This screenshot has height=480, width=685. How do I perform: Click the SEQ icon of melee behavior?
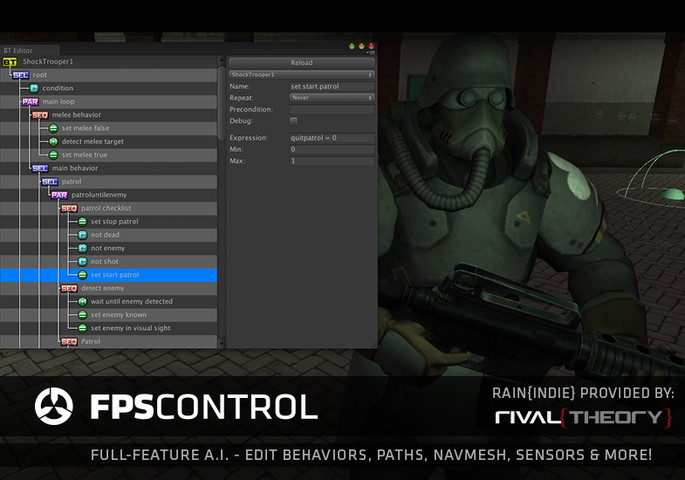[40, 115]
